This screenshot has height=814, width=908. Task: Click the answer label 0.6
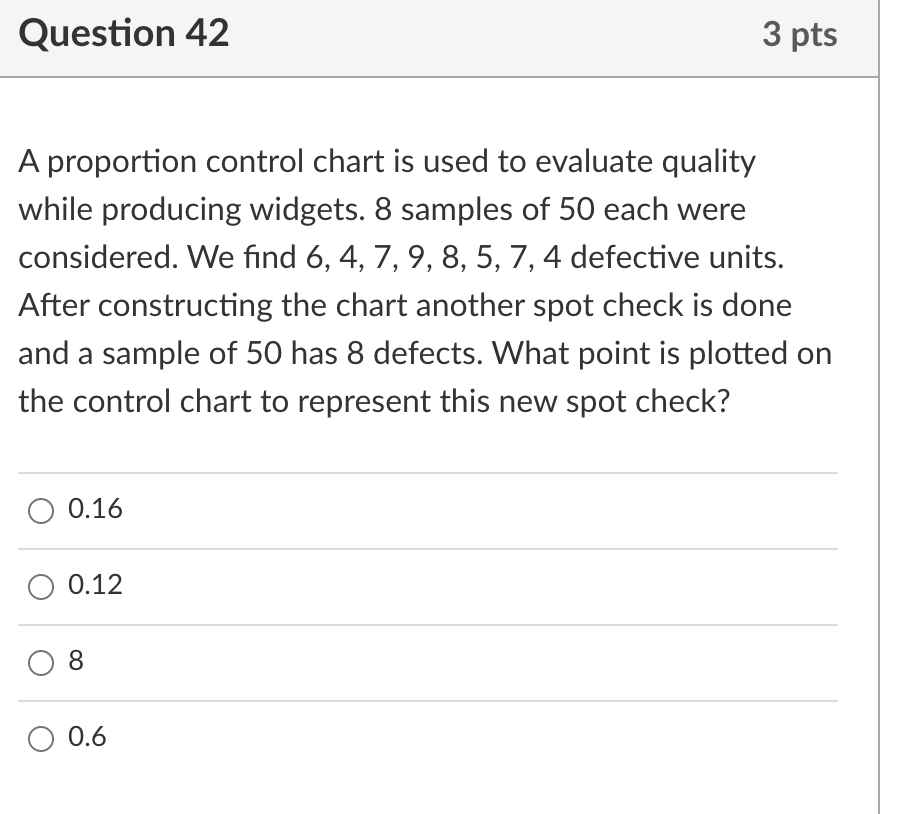click(x=88, y=739)
